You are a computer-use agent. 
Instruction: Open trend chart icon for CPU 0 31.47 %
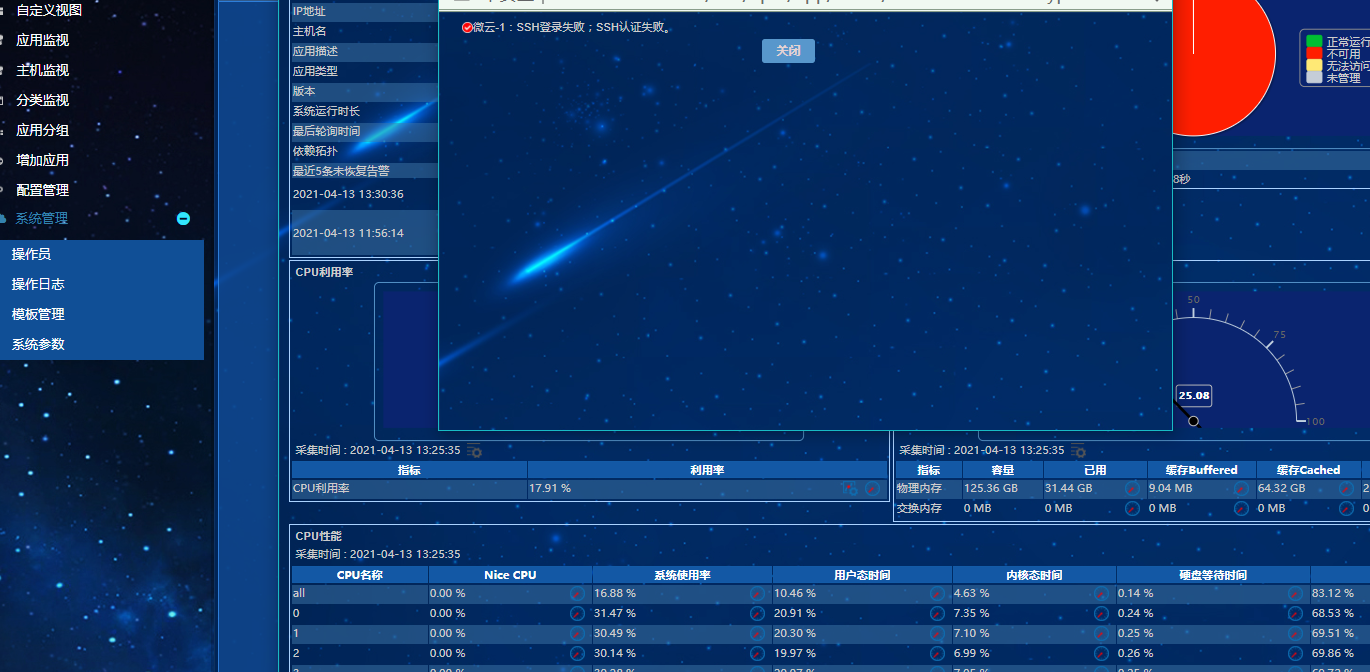pyautogui.click(x=757, y=613)
